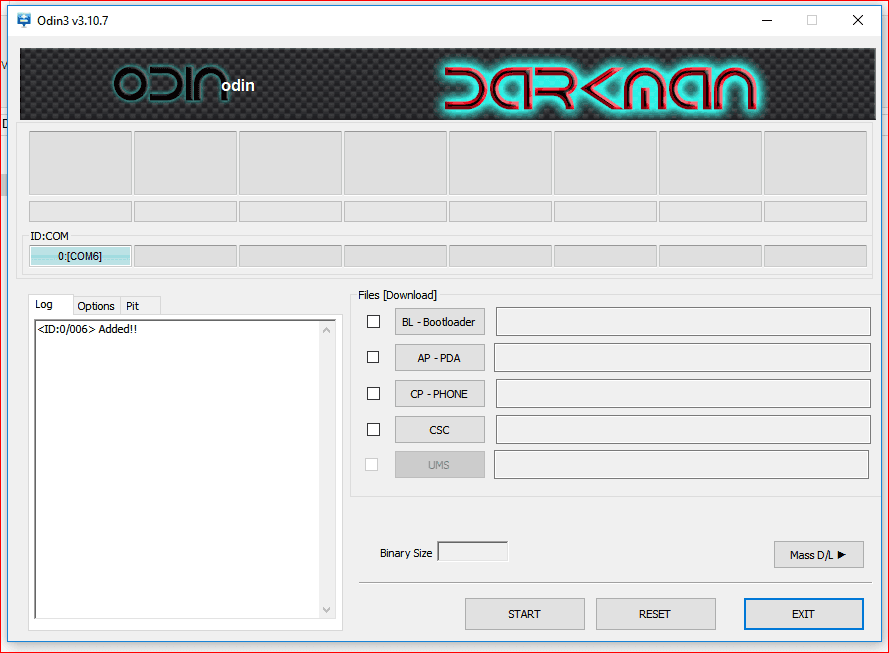Click the '<ID:0/006> Added!!' log entry
Image resolution: width=889 pixels, height=653 pixels.
coord(87,329)
